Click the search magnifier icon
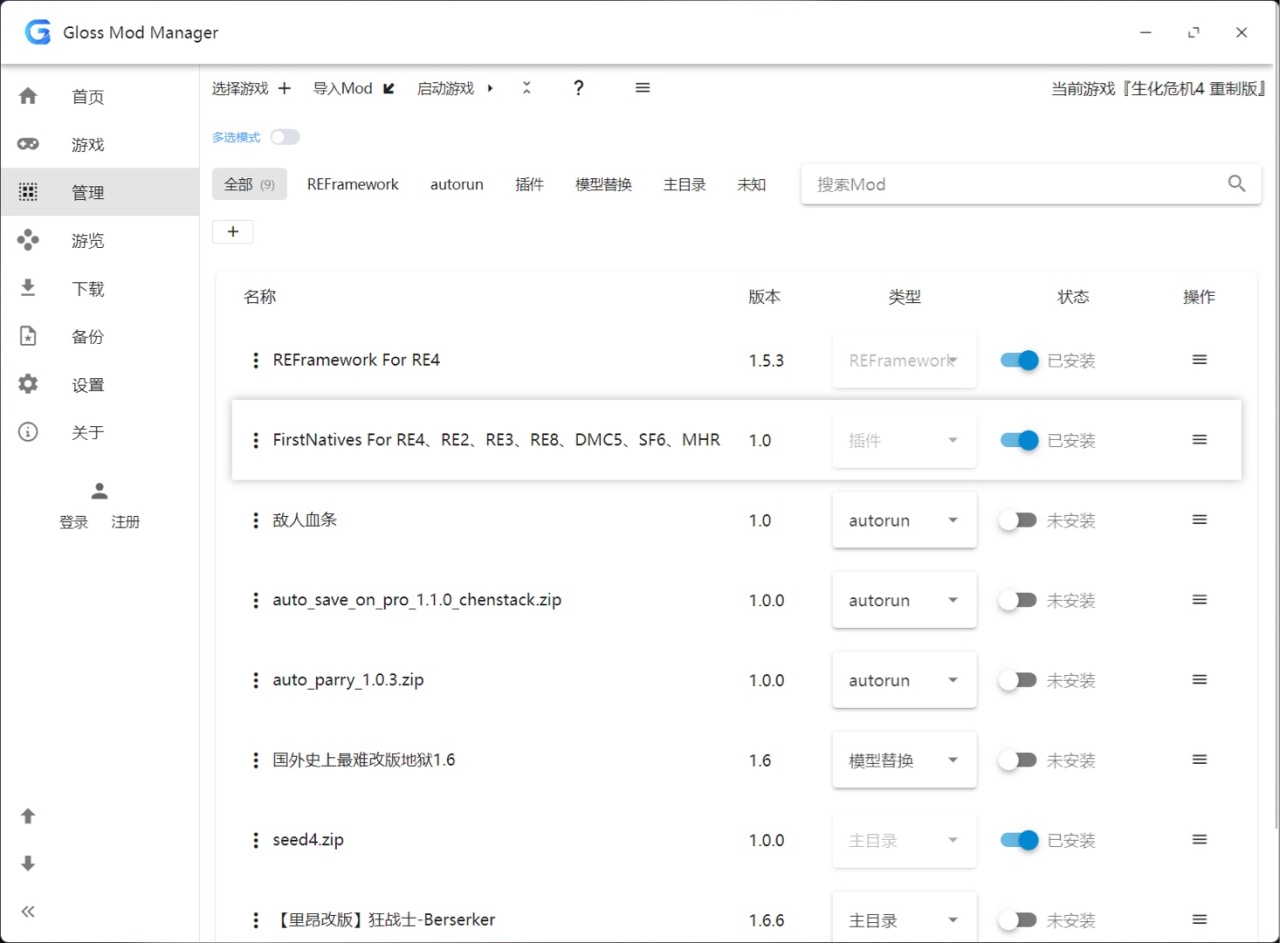The image size is (1280, 943). pos(1237,184)
